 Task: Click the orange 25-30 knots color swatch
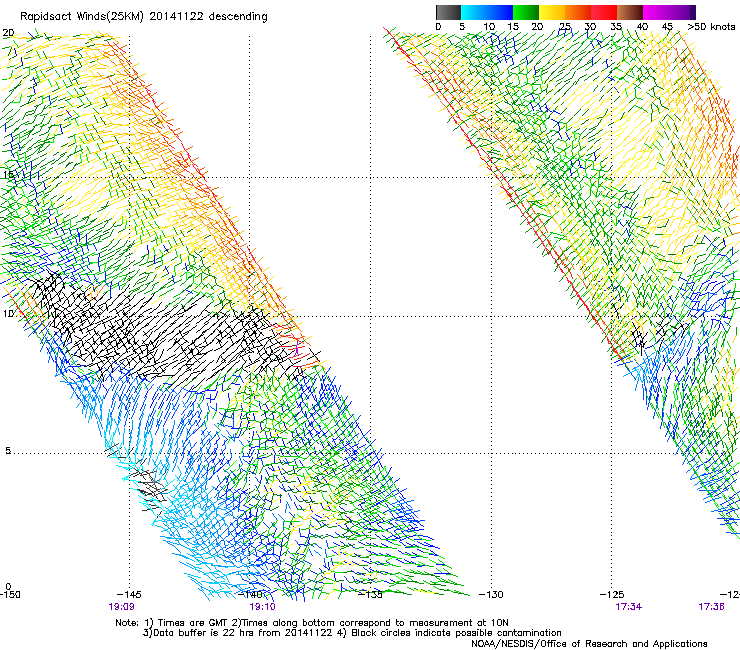pyautogui.click(x=578, y=12)
